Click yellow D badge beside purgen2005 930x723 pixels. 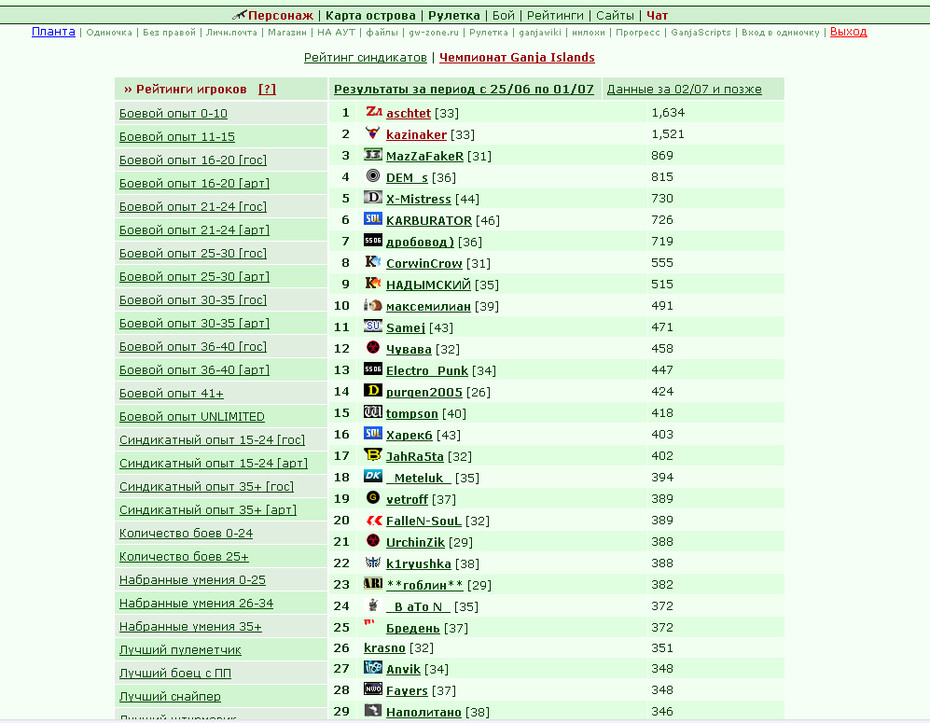coord(373,390)
